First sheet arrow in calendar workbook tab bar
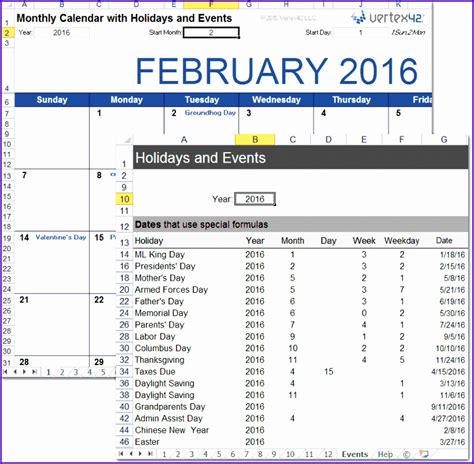Screen dimensions: 474x464 pyautogui.click(x=6, y=371)
